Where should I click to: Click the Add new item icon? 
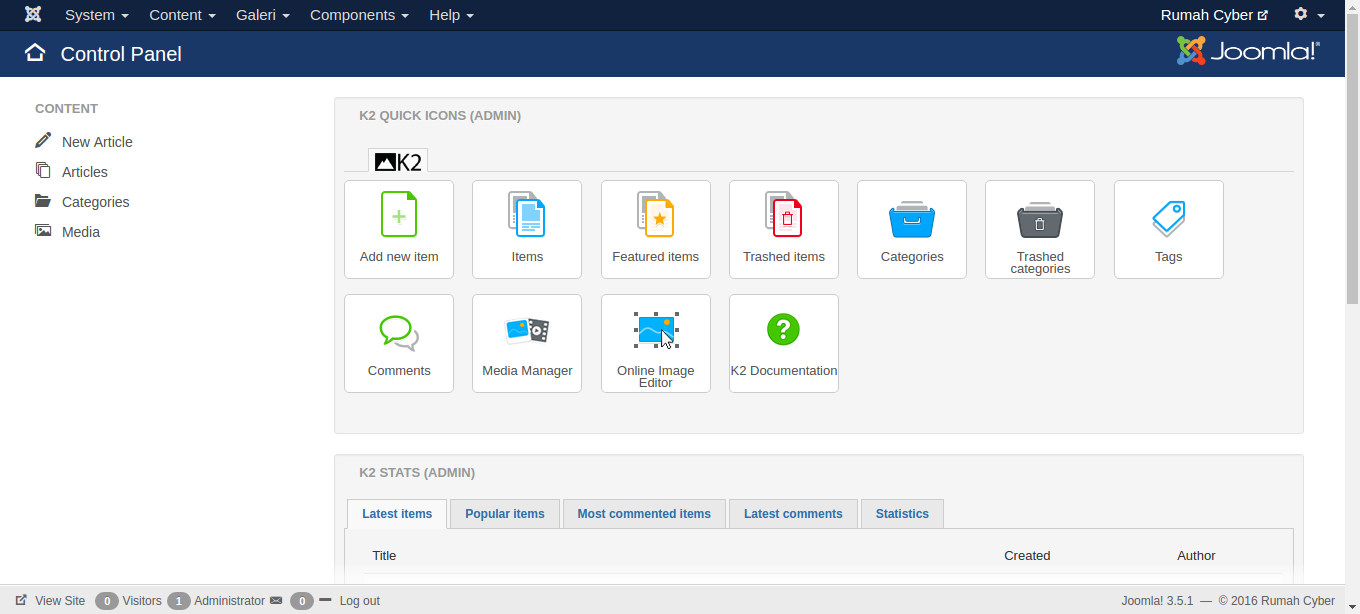click(x=399, y=215)
